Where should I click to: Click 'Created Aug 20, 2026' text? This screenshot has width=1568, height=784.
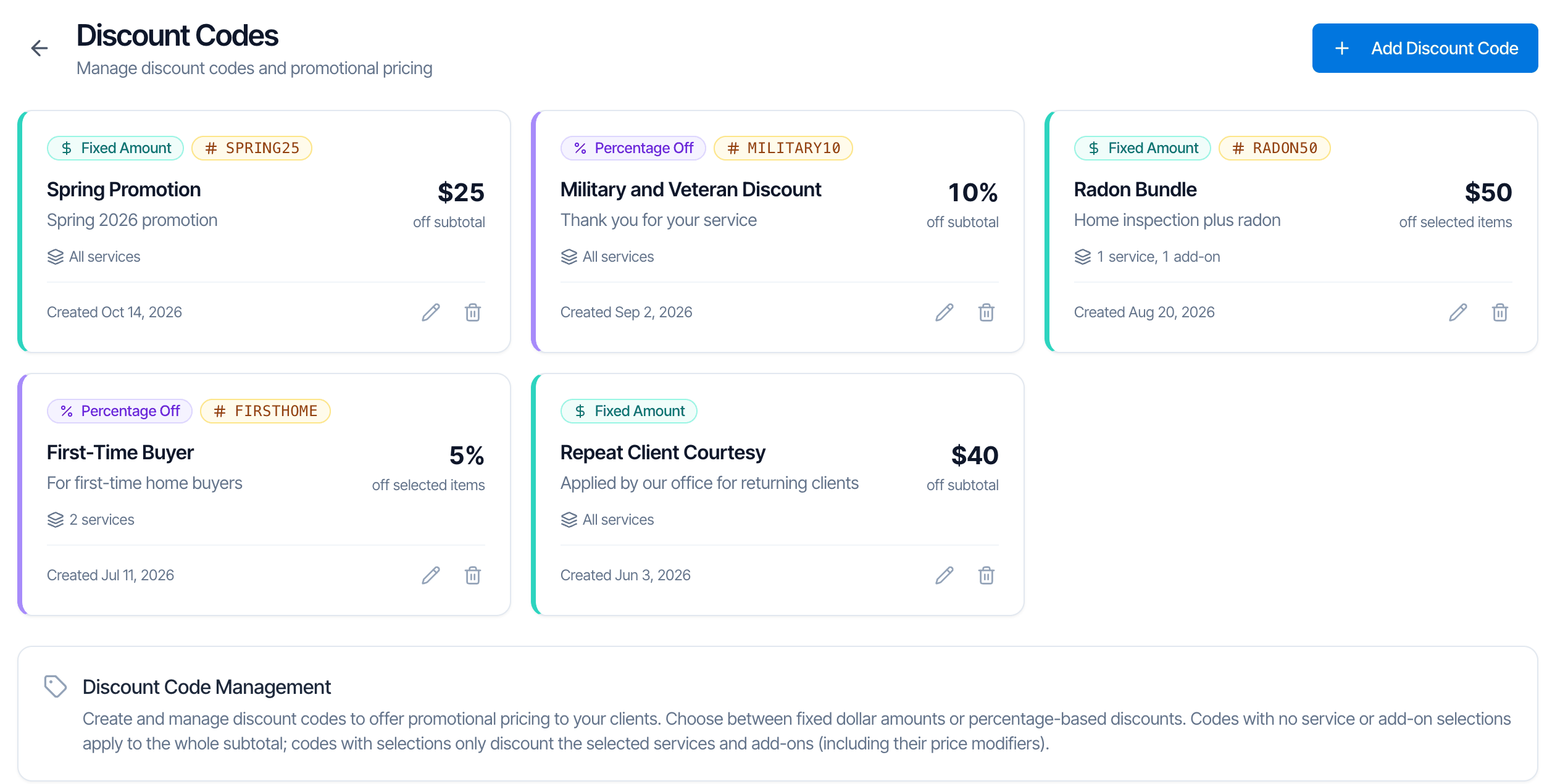click(1145, 312)
